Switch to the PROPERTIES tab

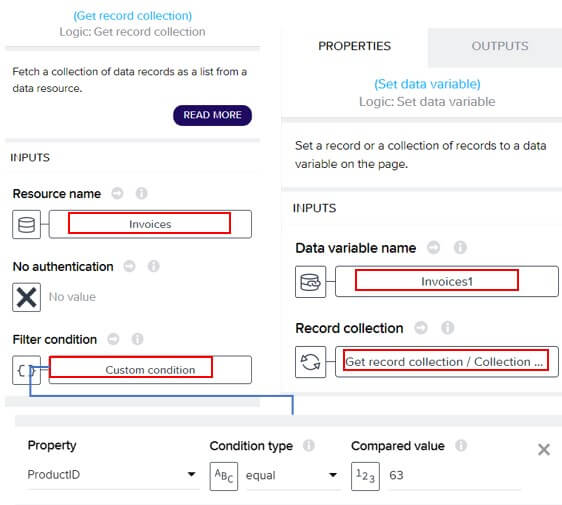pyautogui.click(x=354, y=46)
